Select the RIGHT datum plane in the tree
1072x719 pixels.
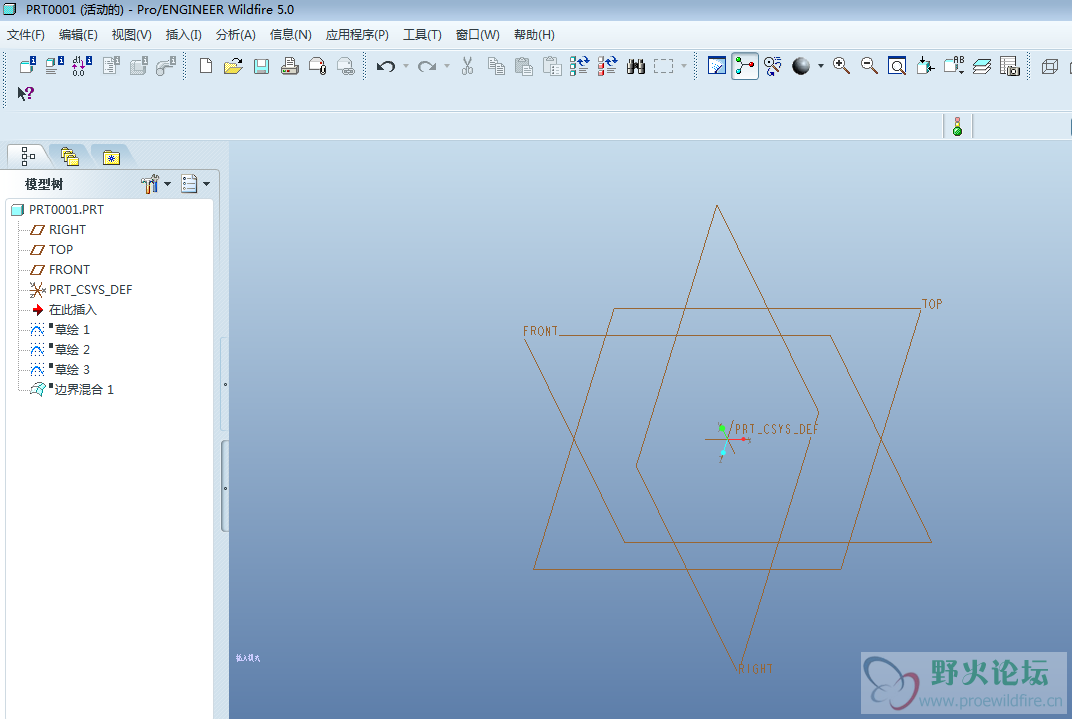coord(59,230)
